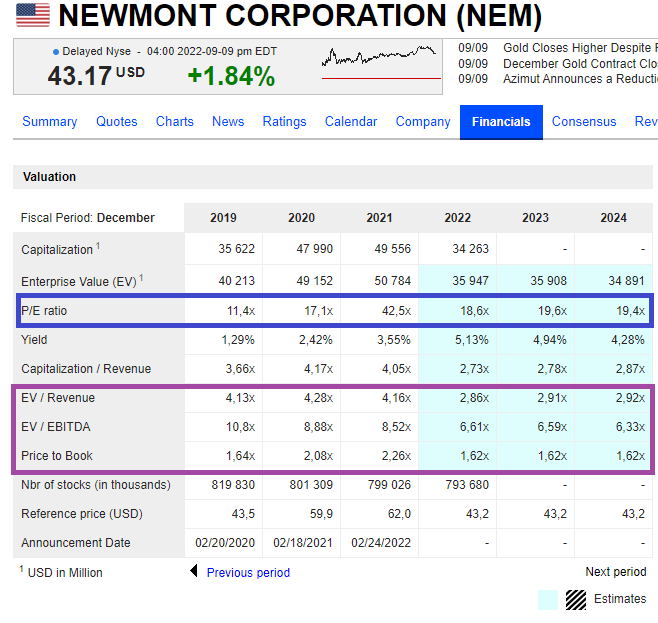Viewport: 658px width, 623px height.
Task: Select the Financials tab
Action: pos(501,122)
